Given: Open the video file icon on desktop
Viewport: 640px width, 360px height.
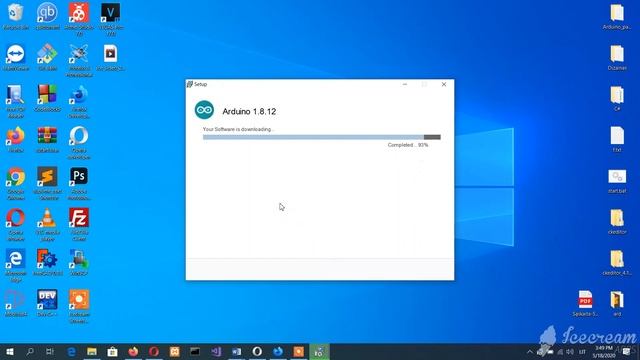Looking at the screenshot, I should click(x=111, y=54).
